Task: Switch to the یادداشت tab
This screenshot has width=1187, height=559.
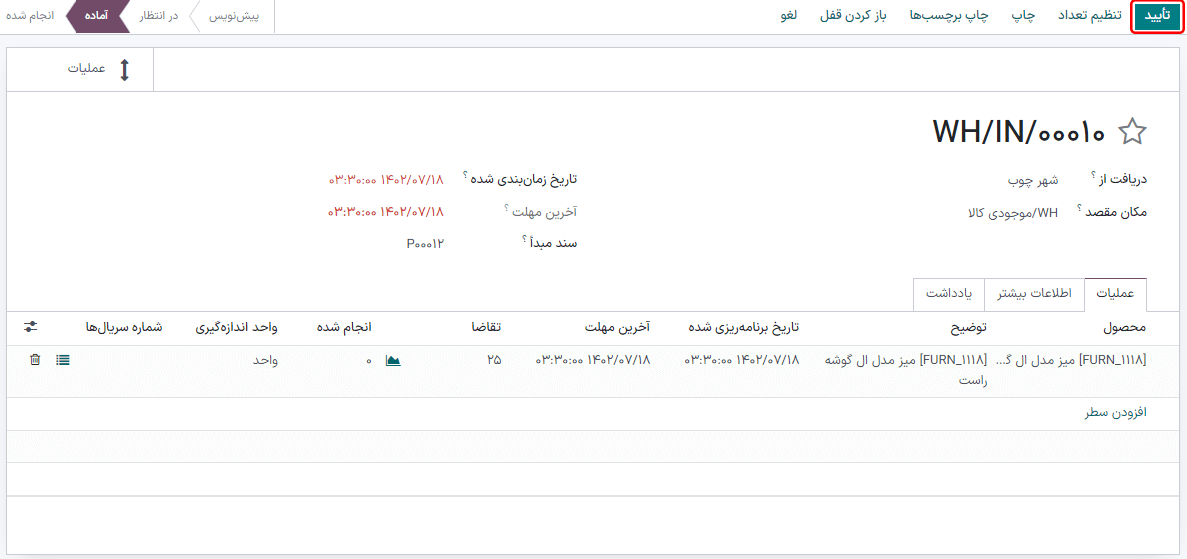Action: pyautogui.click(x=949, y=294)
